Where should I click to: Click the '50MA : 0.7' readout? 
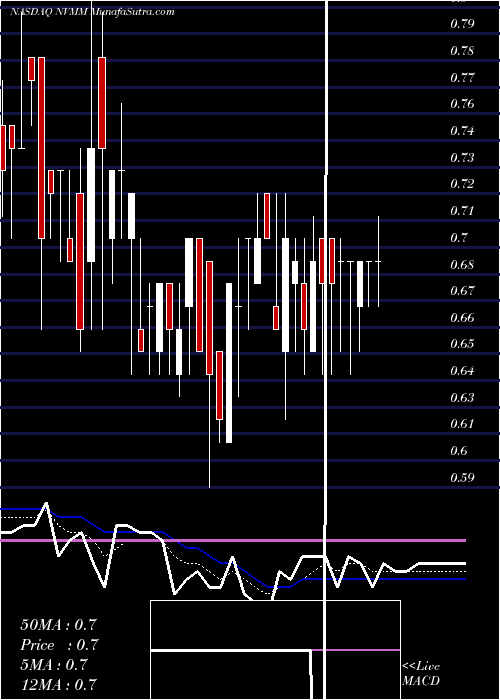[x=58, y=625]
